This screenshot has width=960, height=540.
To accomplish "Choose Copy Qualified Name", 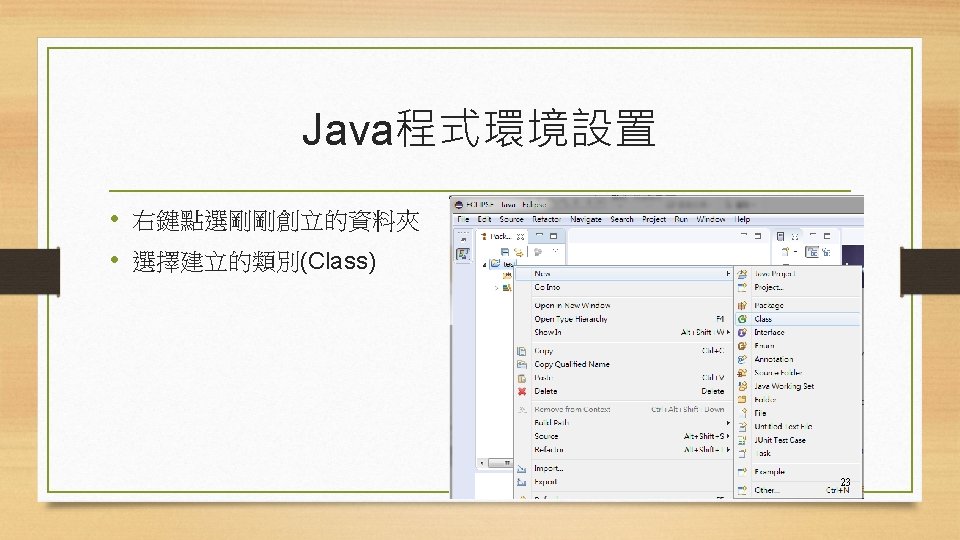I will (623, 364).
